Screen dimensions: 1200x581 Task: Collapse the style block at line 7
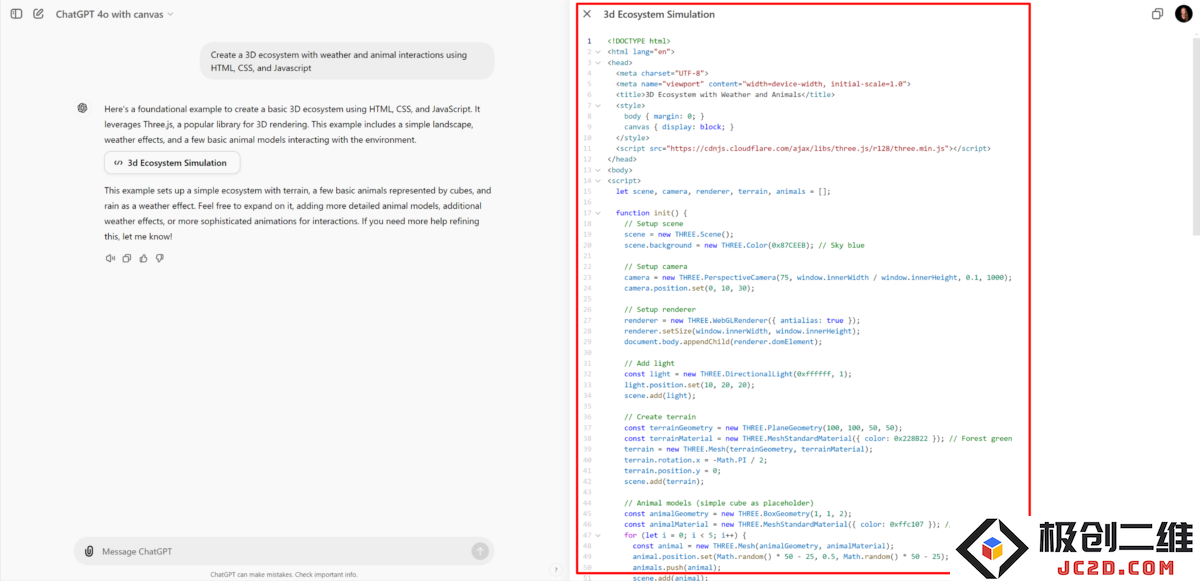(598, 105)
